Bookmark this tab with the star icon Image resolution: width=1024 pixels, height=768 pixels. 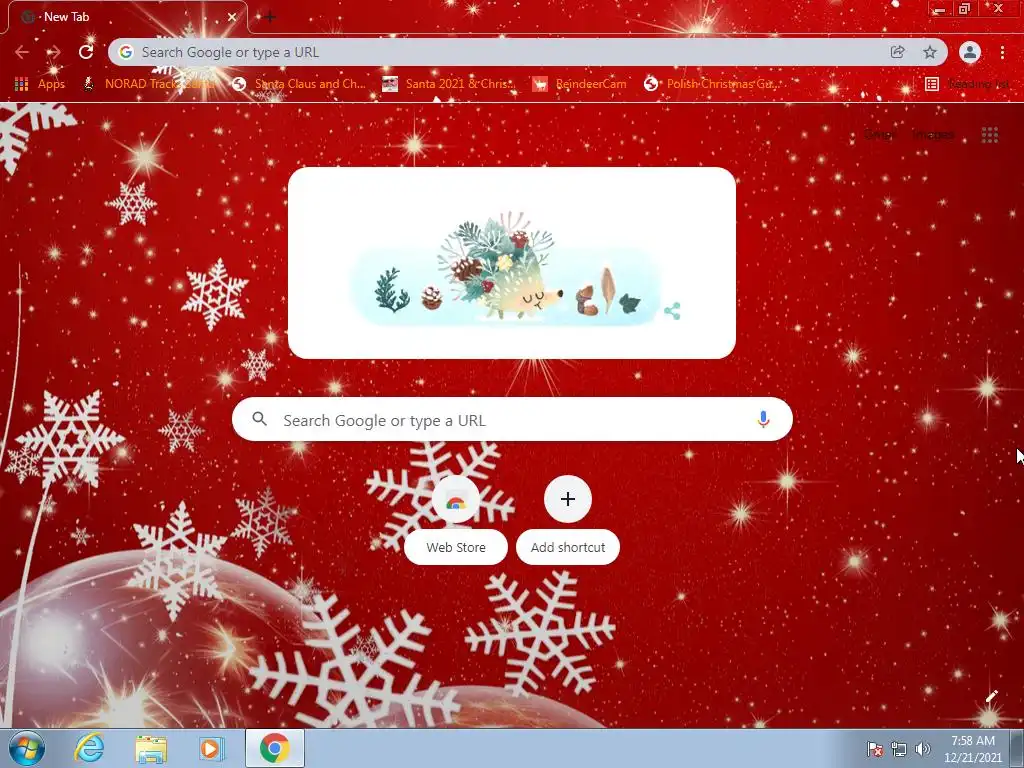click(x=930, y=52)
